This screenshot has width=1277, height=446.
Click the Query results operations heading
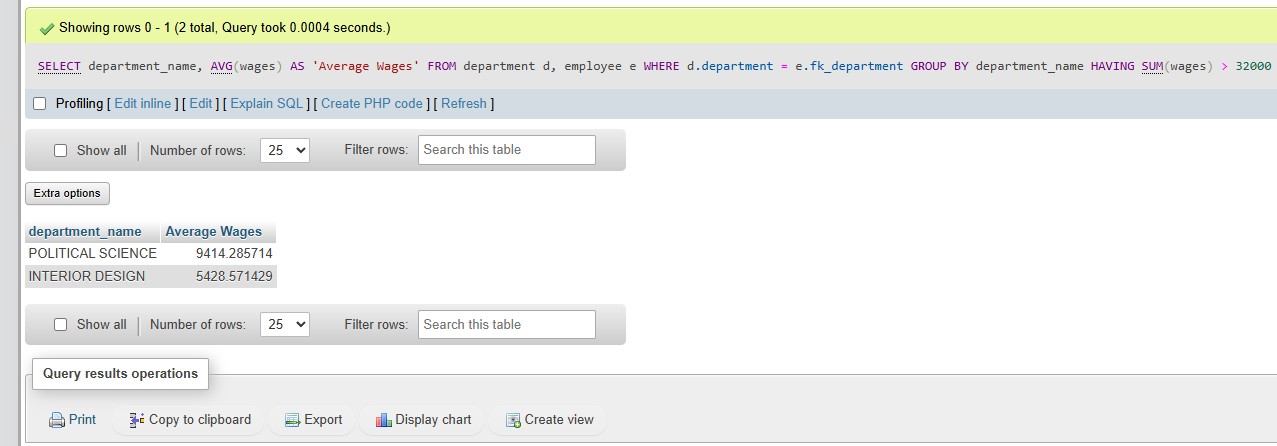coord(121,374)
